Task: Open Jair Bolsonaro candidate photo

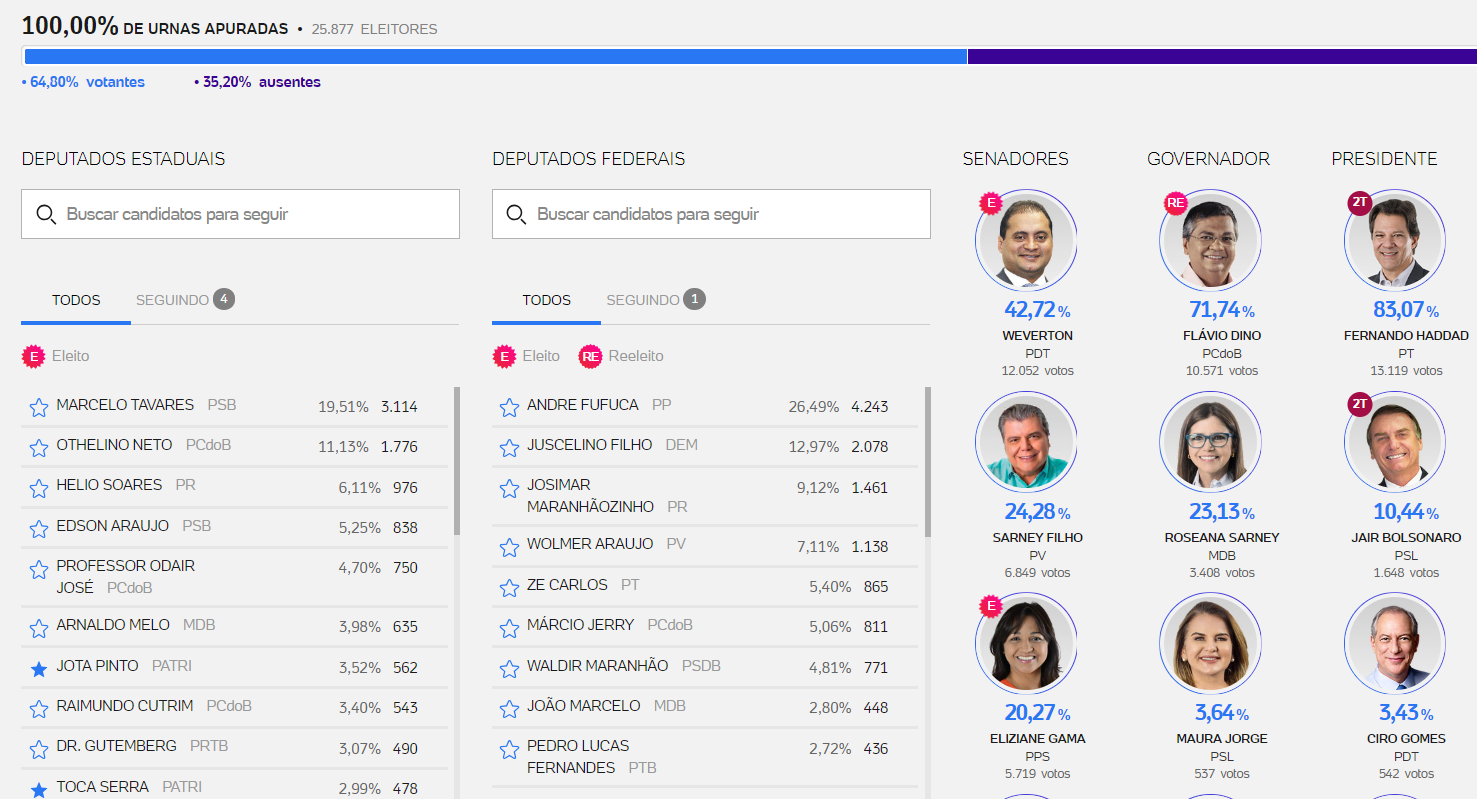Action: pyautogui.click(x=1394, y=442)
